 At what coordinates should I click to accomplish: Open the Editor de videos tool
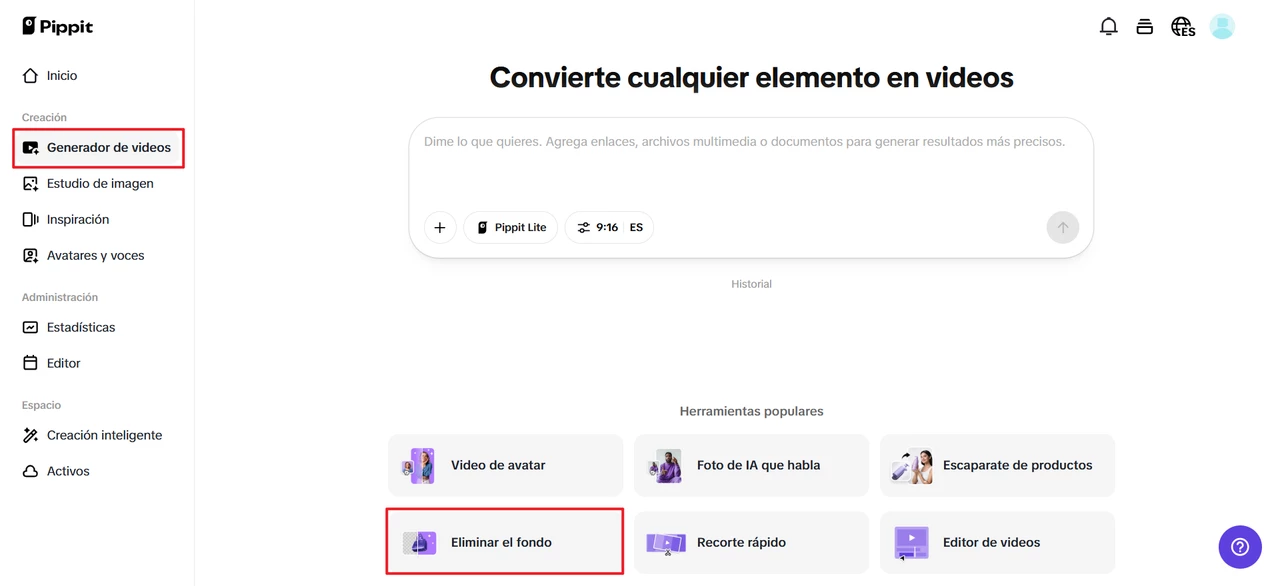tap(996, 542)
